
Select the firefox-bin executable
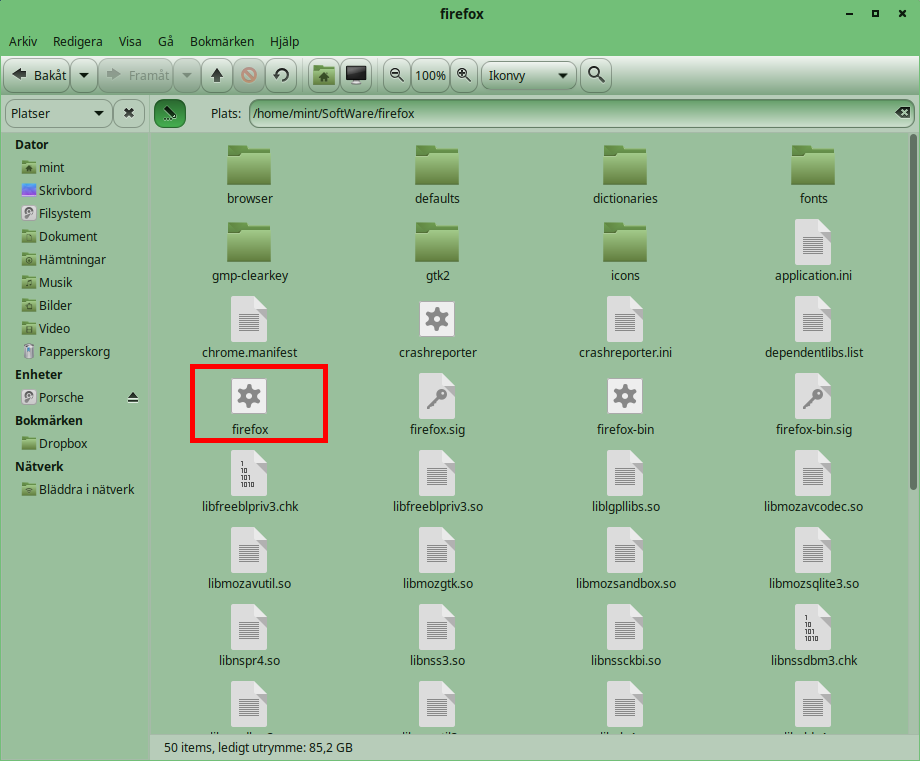click(x=625, y=405)
